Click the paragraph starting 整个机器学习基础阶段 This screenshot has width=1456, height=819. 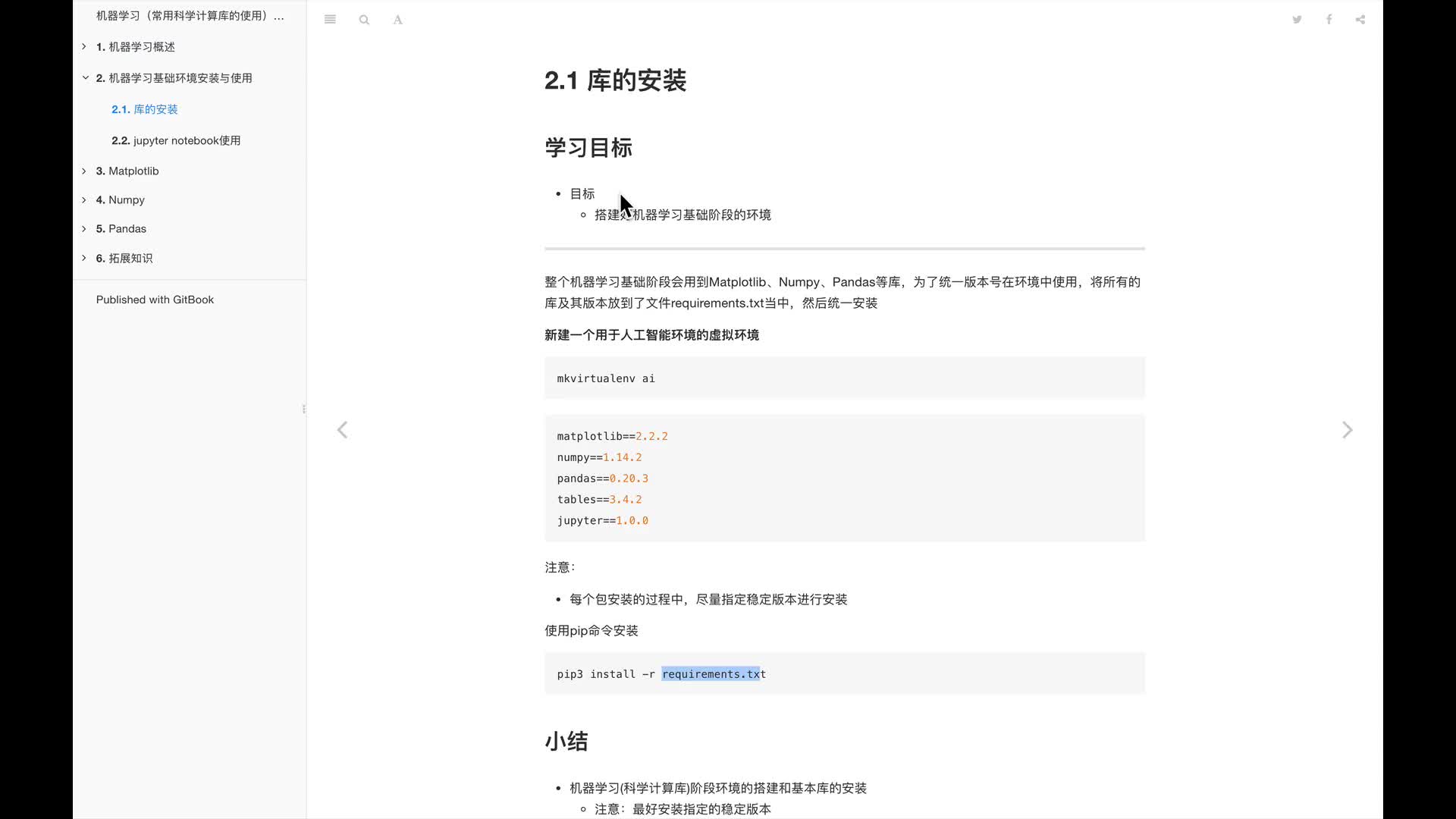843,293
